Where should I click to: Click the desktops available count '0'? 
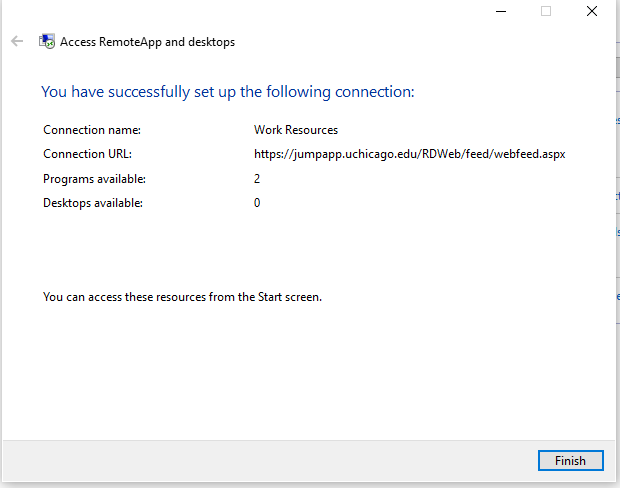click(x=257, y=203)
